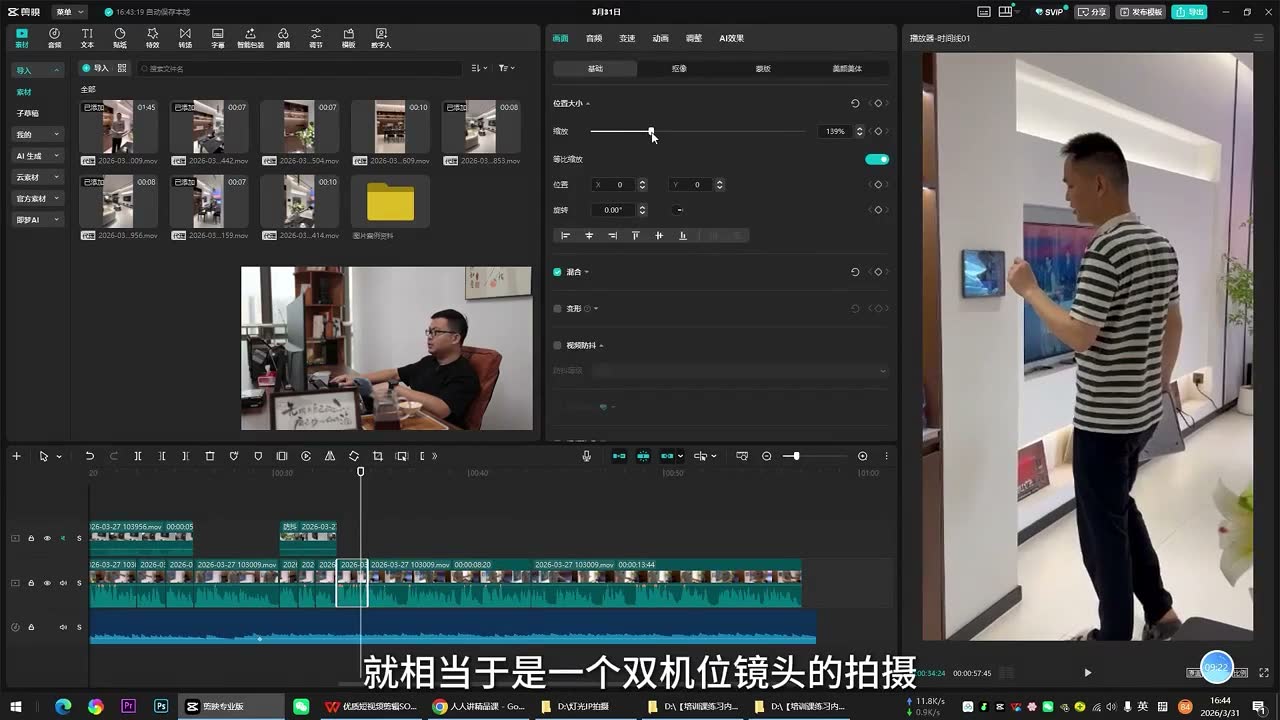Click the delete trash icon in timeline toolbar
The image size is (1280, 720).
click(210, 456)
